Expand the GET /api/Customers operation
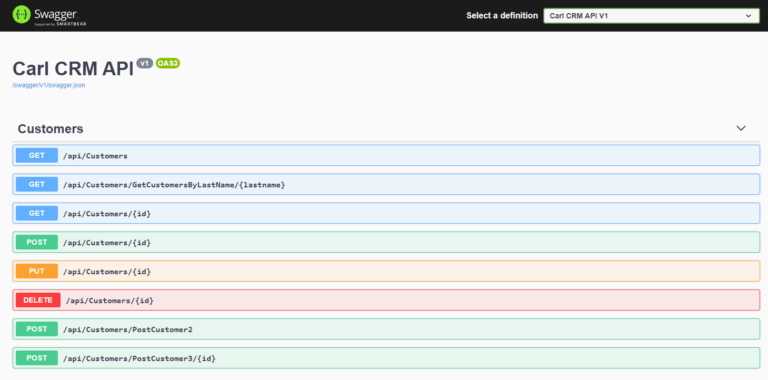768x380 pixels. pos(386,156)
